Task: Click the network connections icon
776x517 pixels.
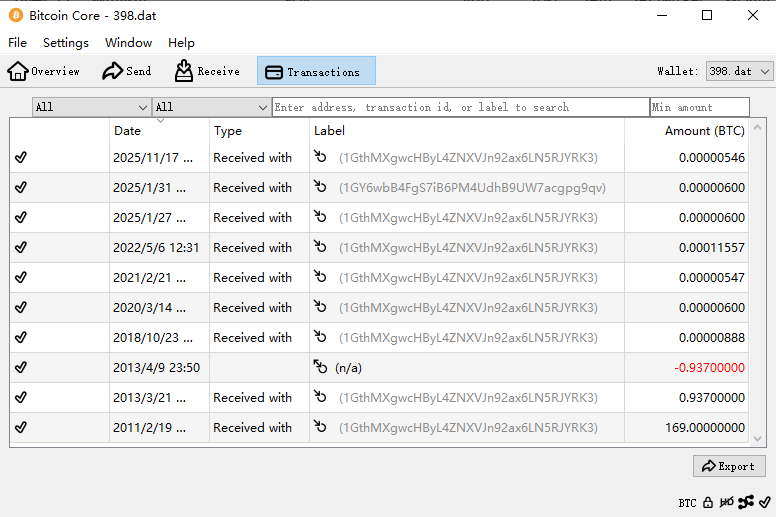Action: (x=746, y=503)
